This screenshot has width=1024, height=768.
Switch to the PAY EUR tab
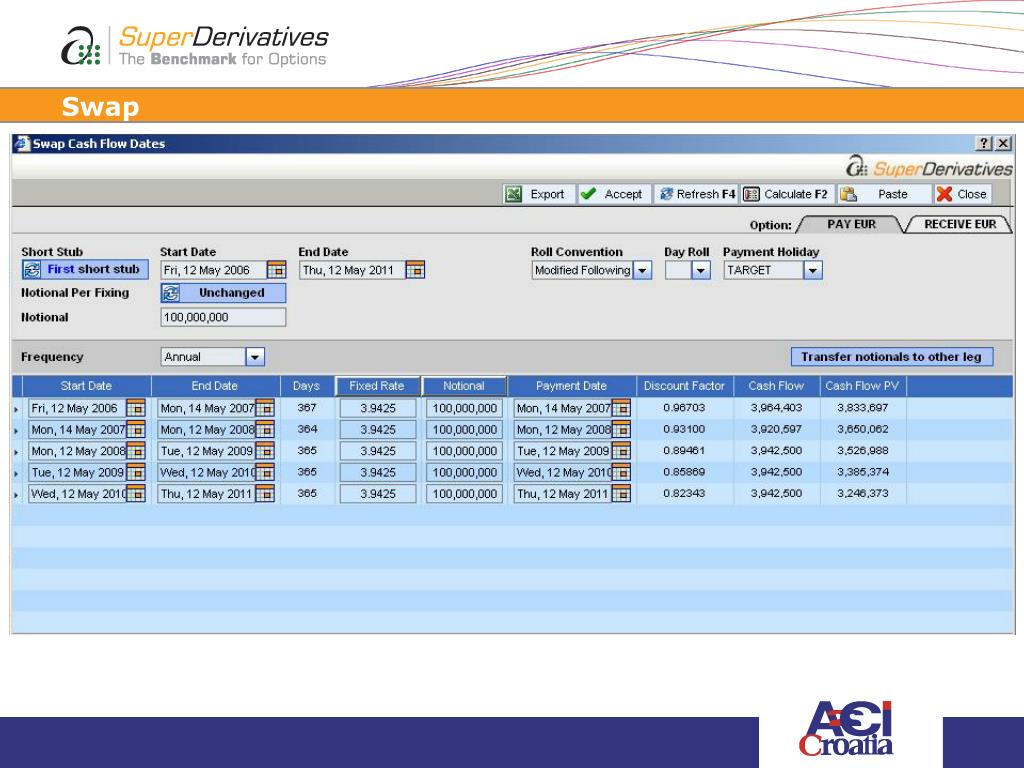pyautogui.click(x=851, y=224)
